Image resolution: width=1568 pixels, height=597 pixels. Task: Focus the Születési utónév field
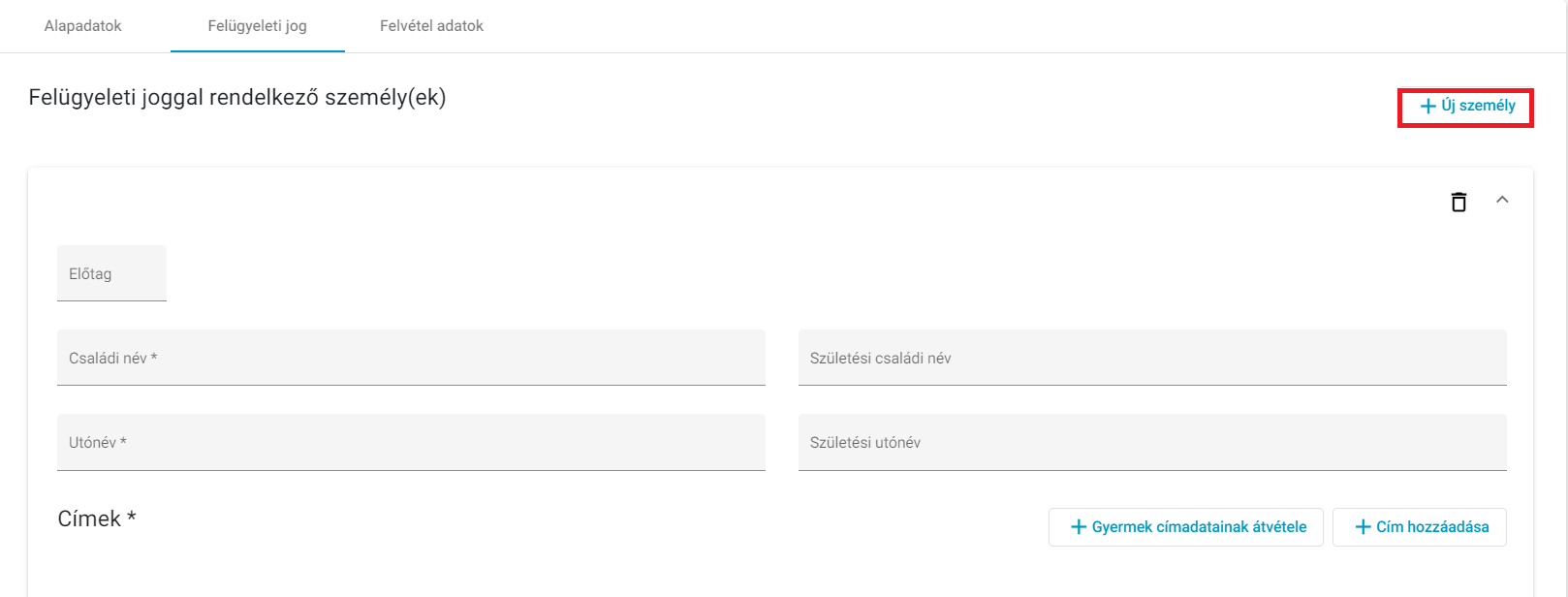[1152, 443]
